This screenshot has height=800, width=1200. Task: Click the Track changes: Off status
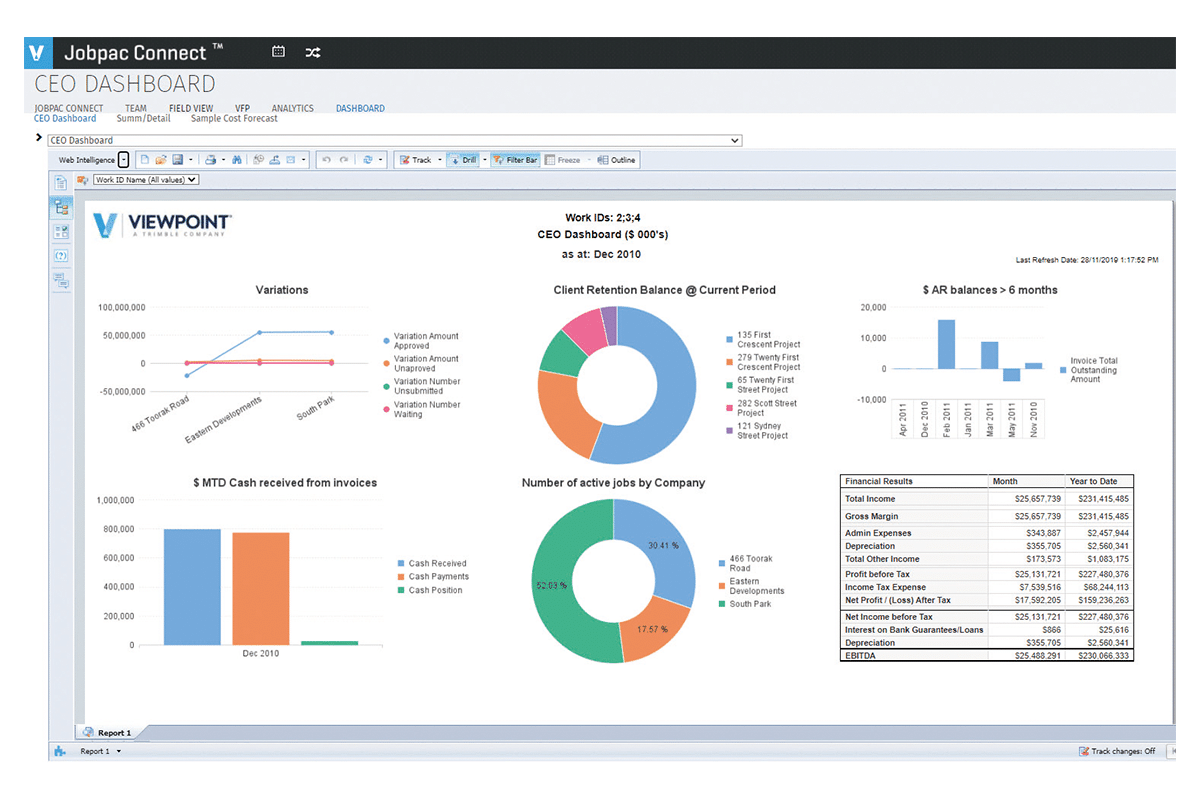[x=1117, y=751]
